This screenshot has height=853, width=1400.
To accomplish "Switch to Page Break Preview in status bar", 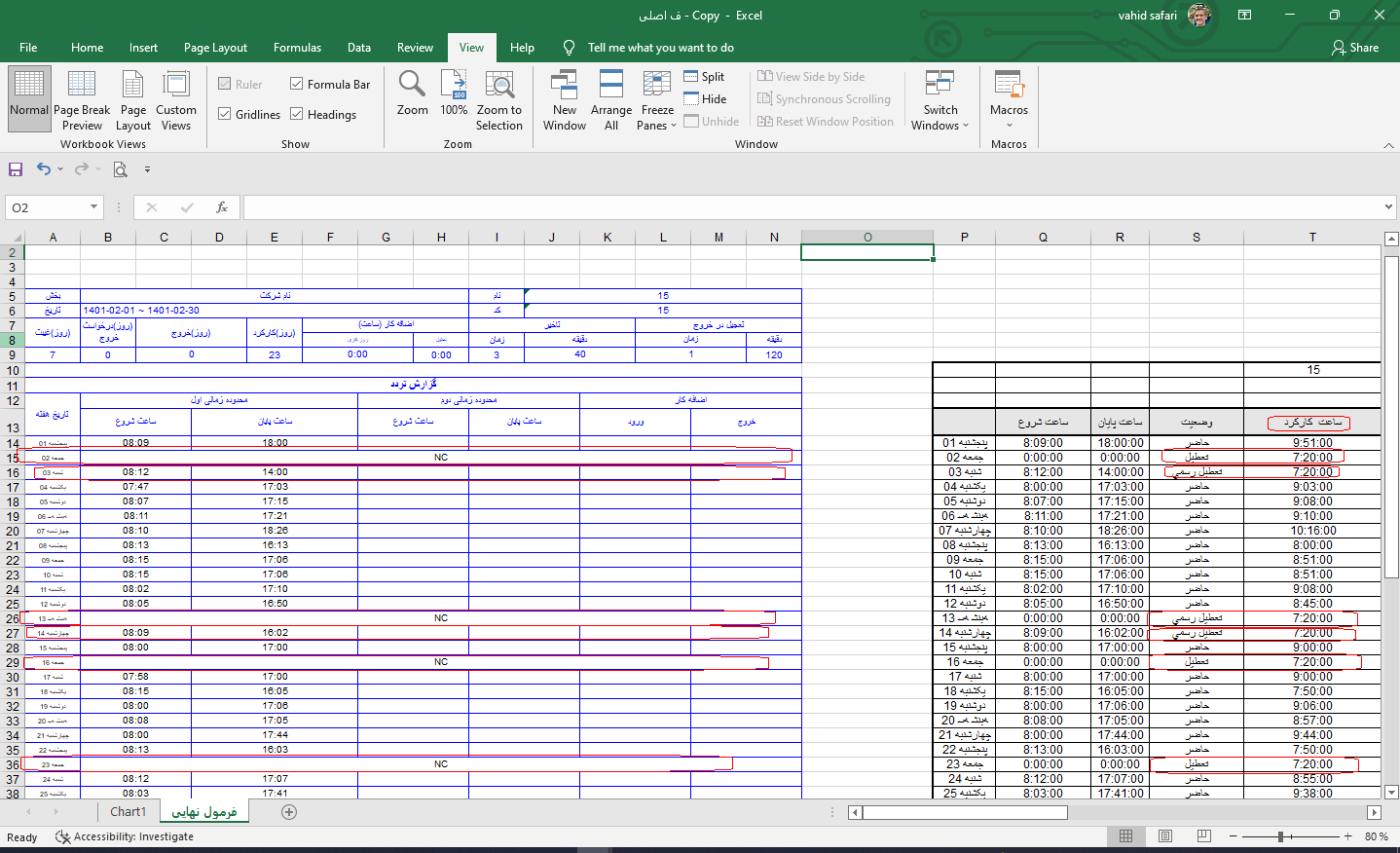I will [1204, 836].
